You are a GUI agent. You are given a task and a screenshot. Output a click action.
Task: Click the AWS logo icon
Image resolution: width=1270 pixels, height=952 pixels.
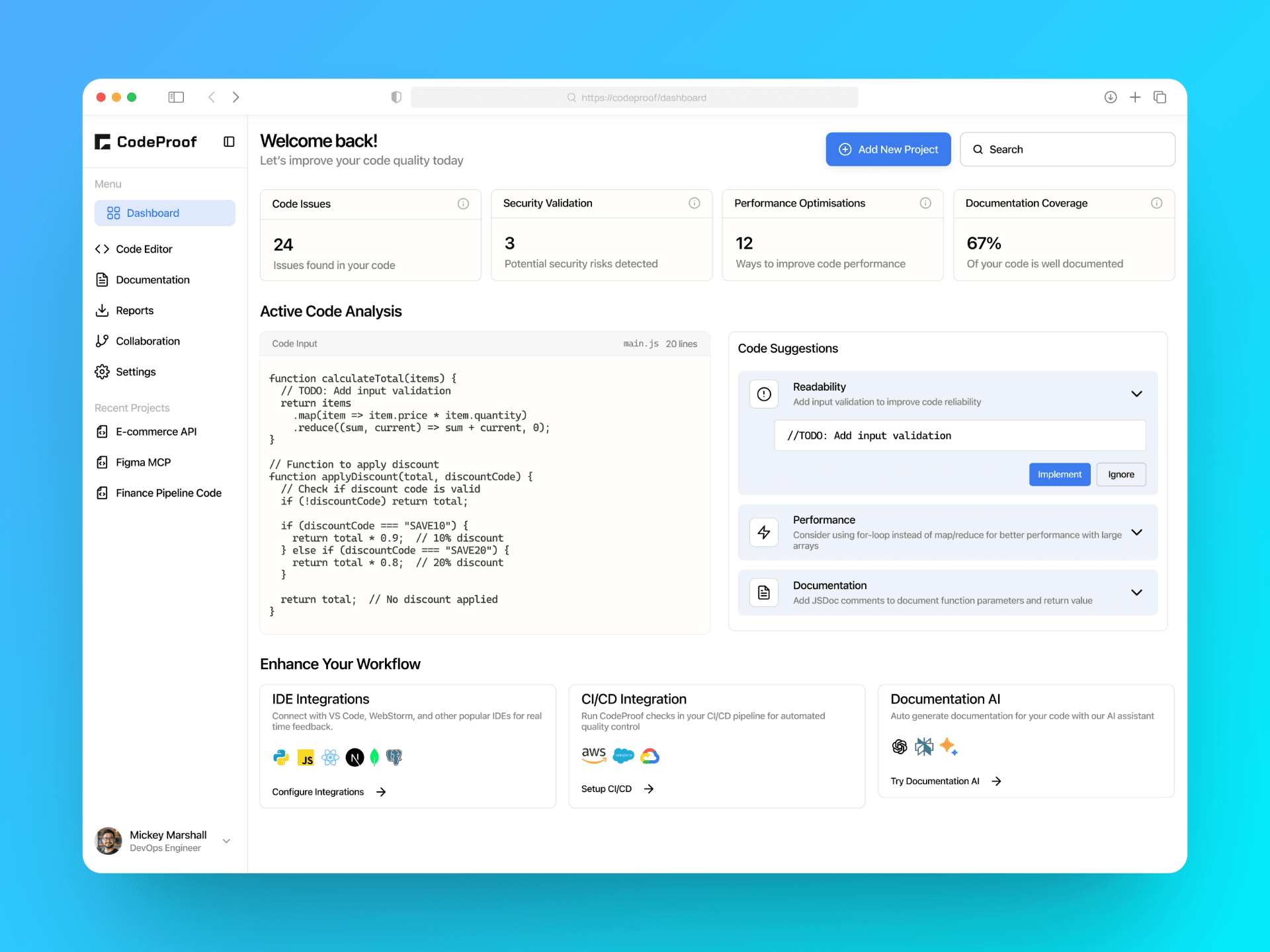(593, 755)
